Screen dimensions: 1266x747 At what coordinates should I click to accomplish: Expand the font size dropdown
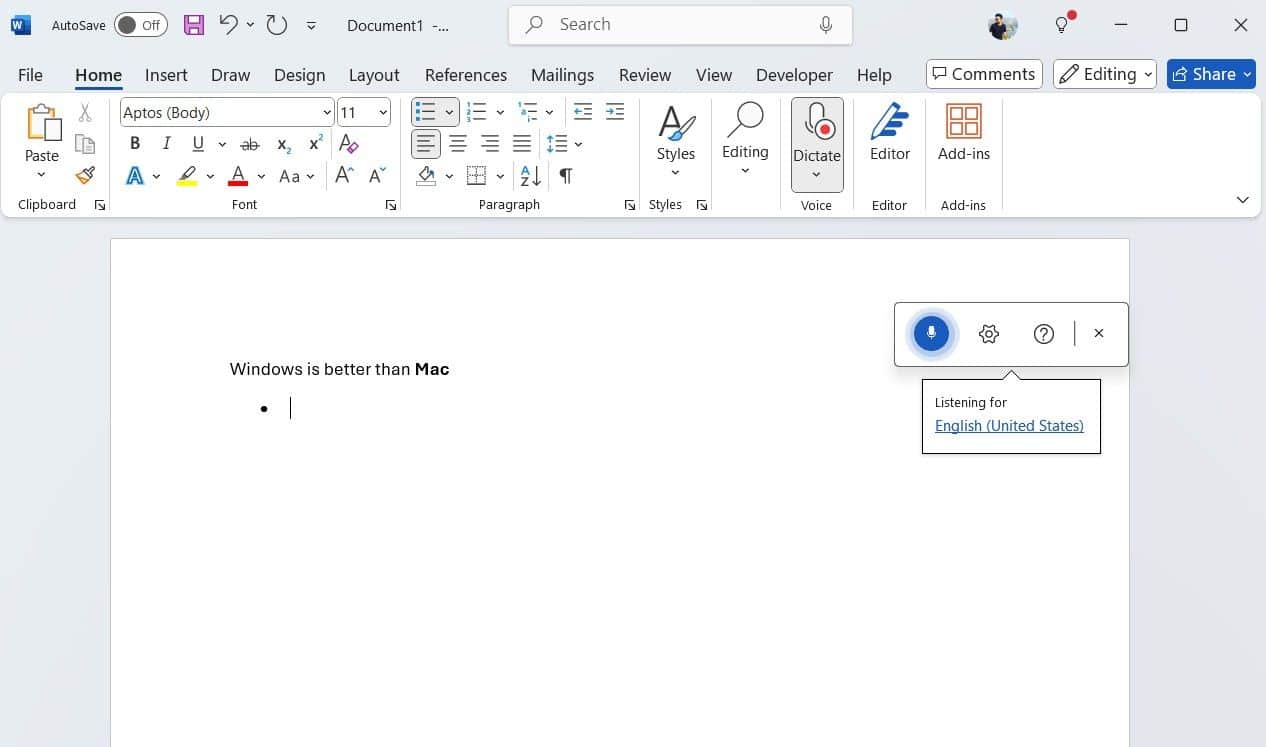coord(379,112)
